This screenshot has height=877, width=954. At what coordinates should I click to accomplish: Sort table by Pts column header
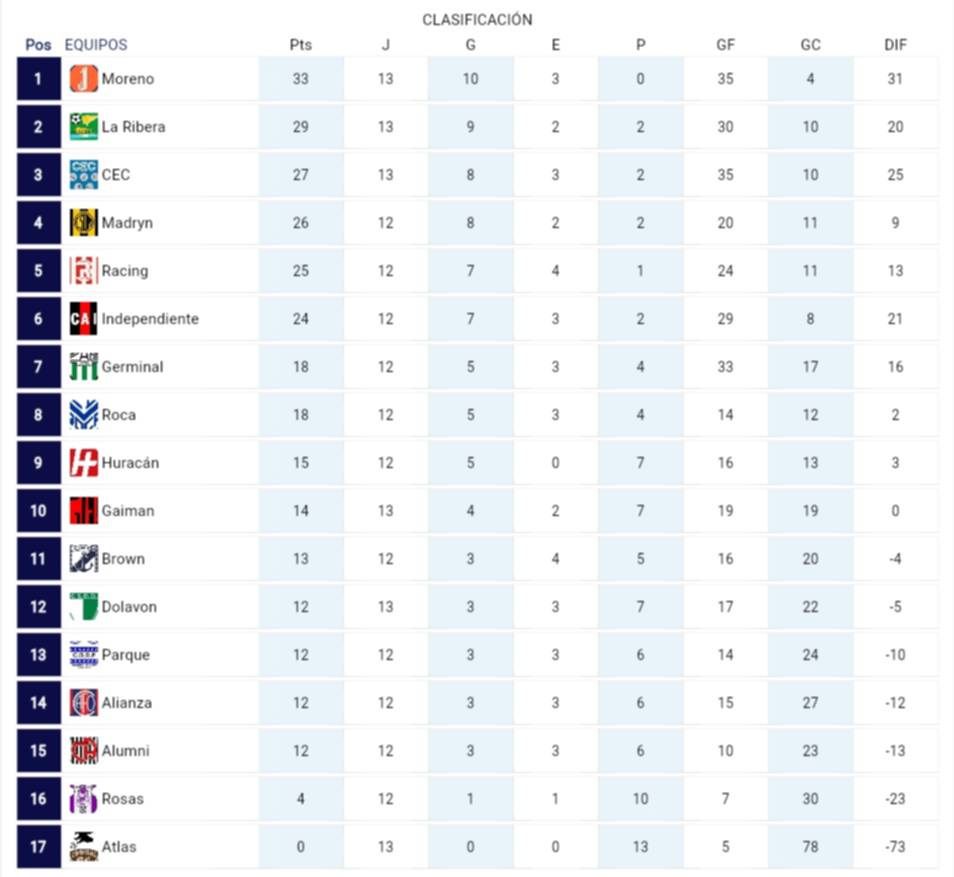(300, 45)
